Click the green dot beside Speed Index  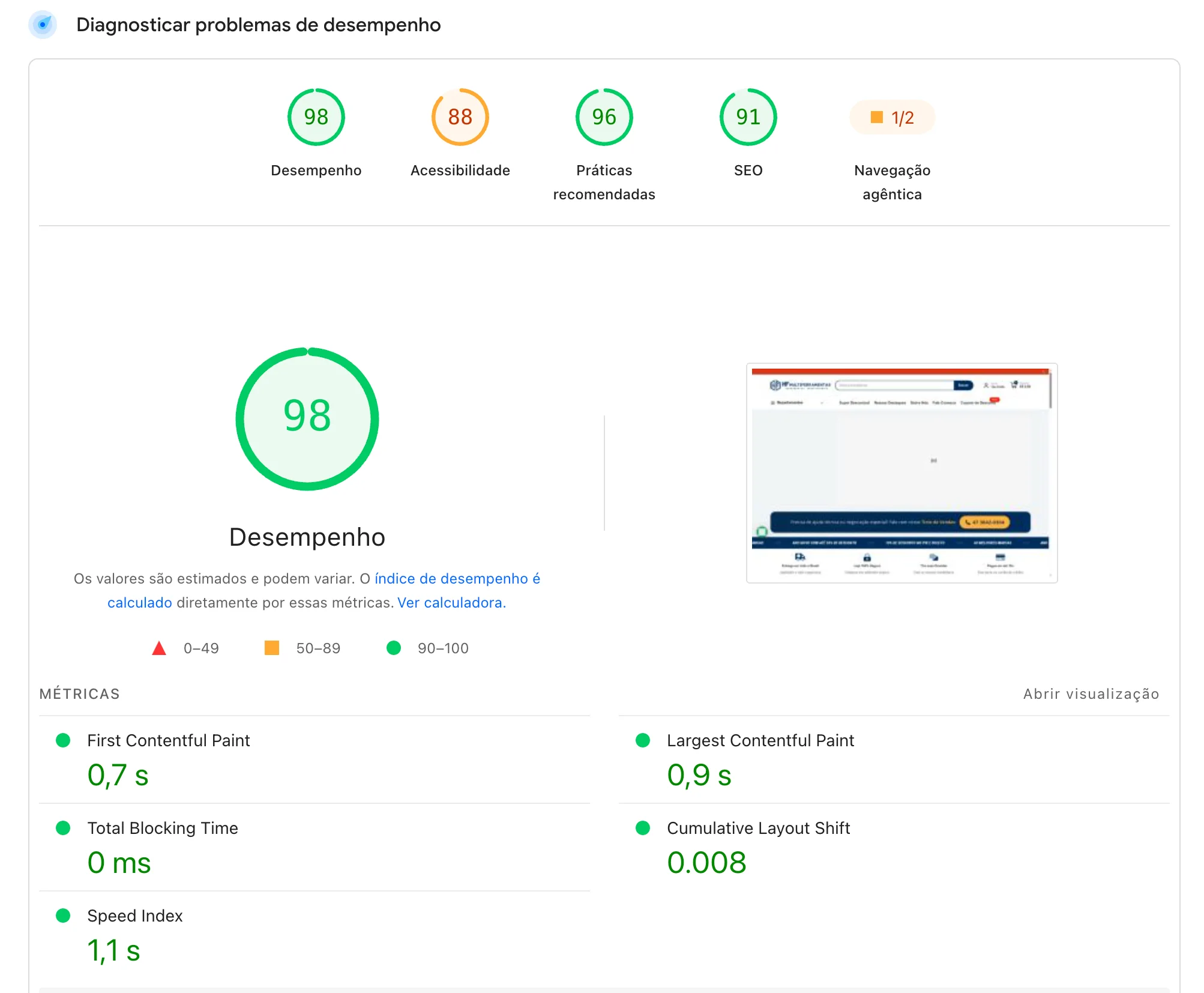(63, 916)
